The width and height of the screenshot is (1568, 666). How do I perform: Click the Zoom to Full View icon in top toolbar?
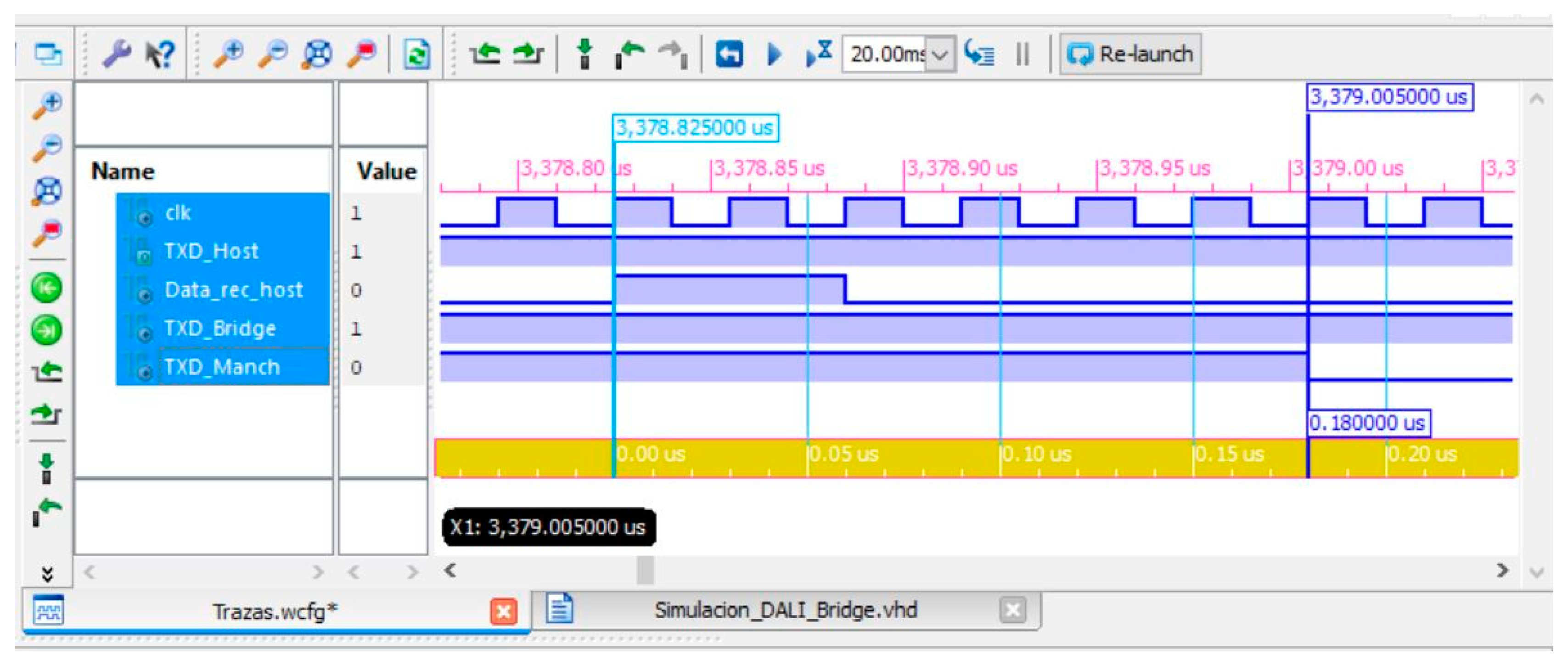(x=317, y=54)
